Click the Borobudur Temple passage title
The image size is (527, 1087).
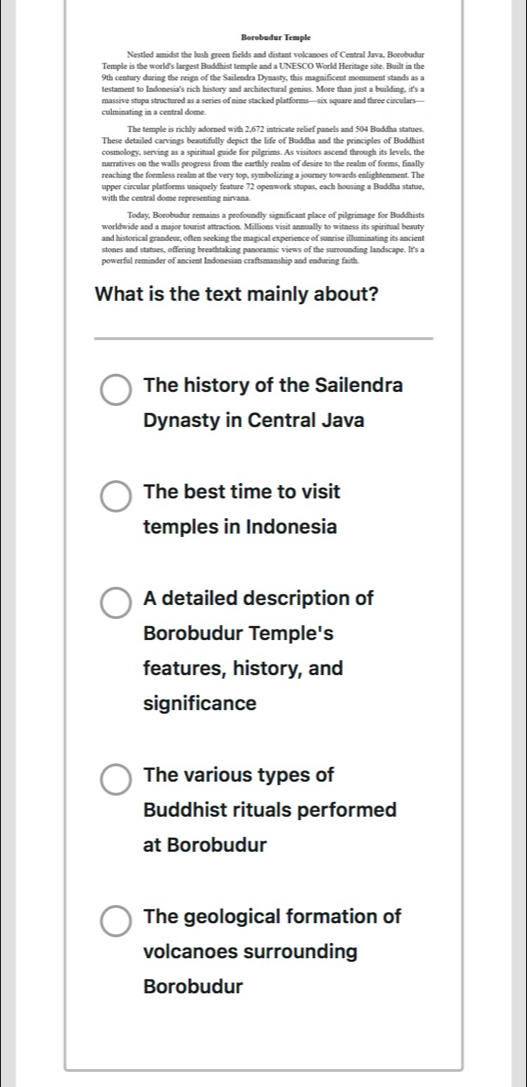tap(276, 37)
